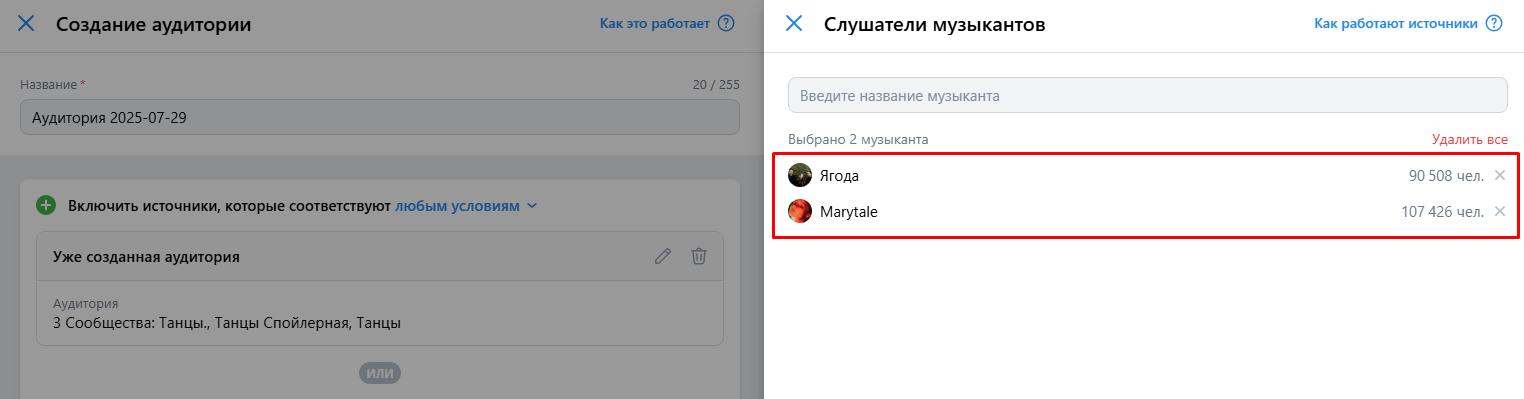Image resolution: width=1524 pixels, height=399 pixels.
Task: Click the green plus include-sources icon
Action: pos(46,205)
